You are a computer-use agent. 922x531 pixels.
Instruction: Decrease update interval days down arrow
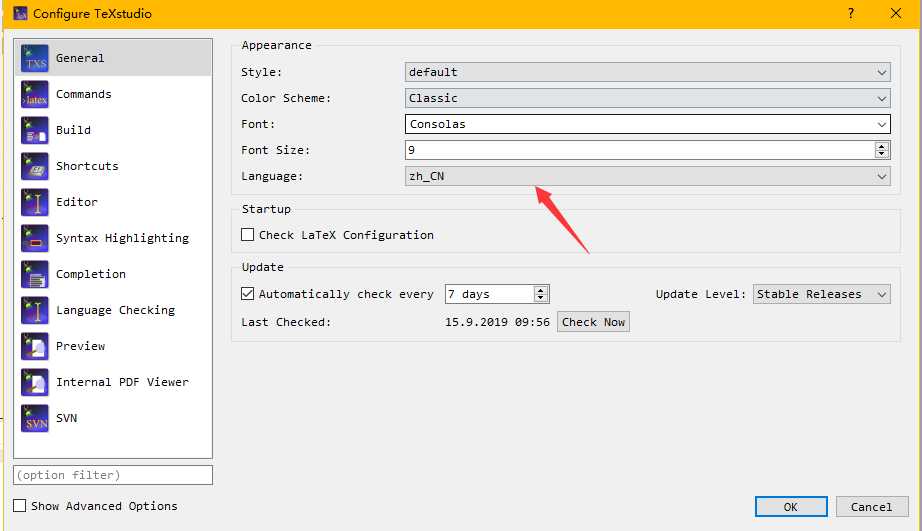541,298
